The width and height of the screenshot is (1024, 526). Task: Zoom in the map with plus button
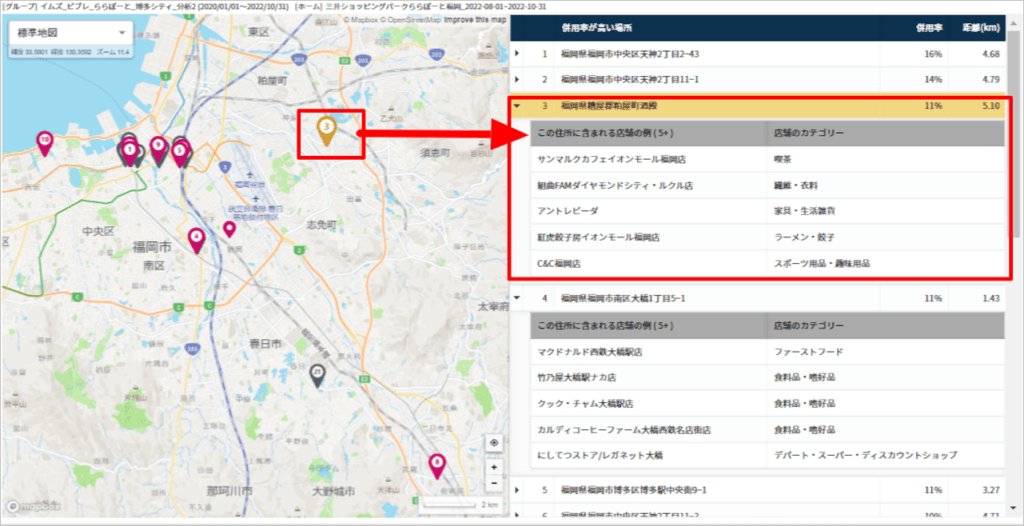(494, 468)
